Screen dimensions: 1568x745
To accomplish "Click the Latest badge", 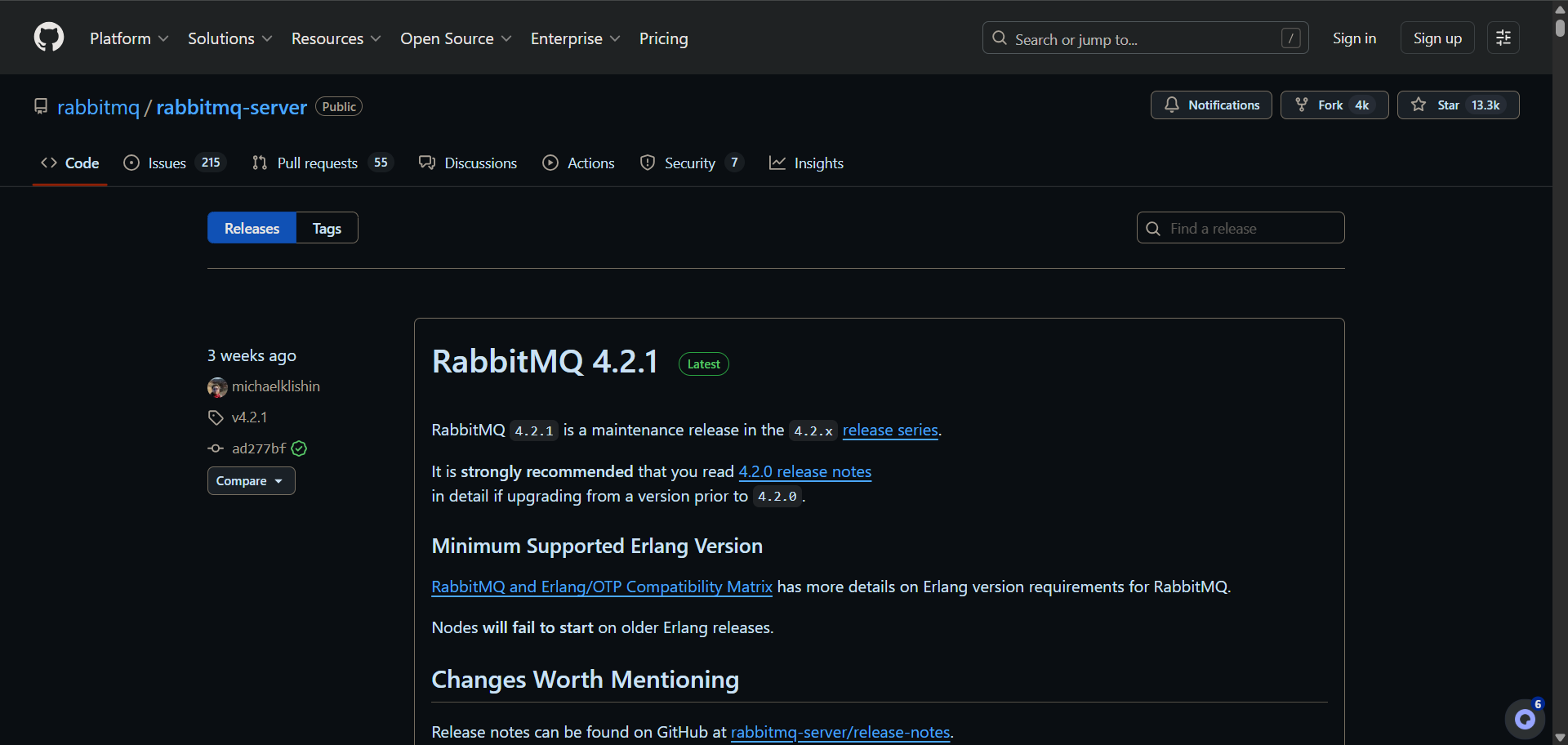I will [x=703, y=364].
